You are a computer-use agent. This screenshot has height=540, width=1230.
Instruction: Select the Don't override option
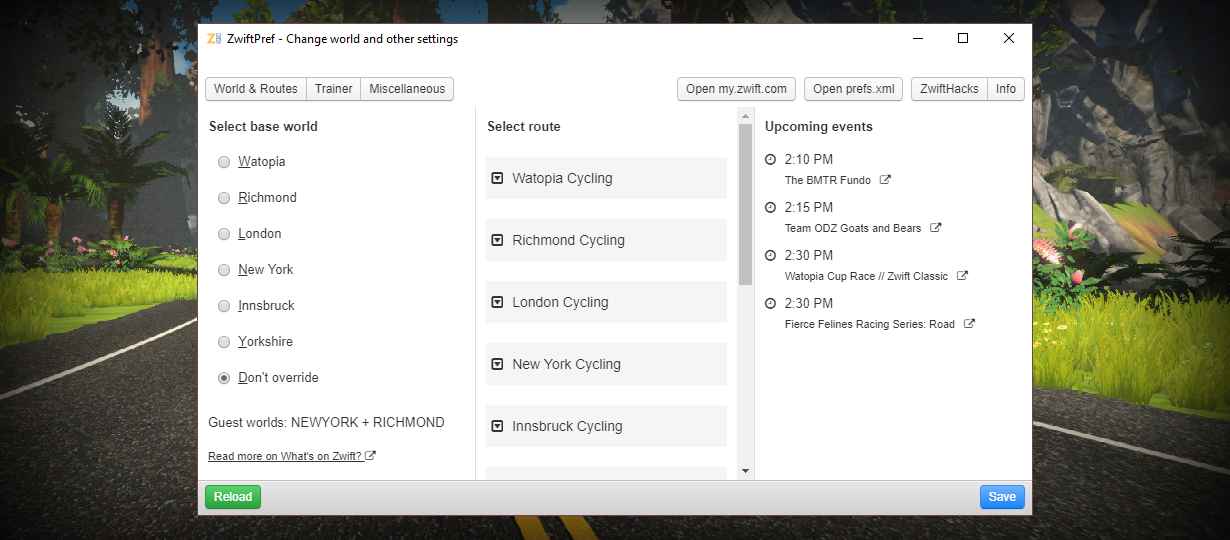(224, 378)
